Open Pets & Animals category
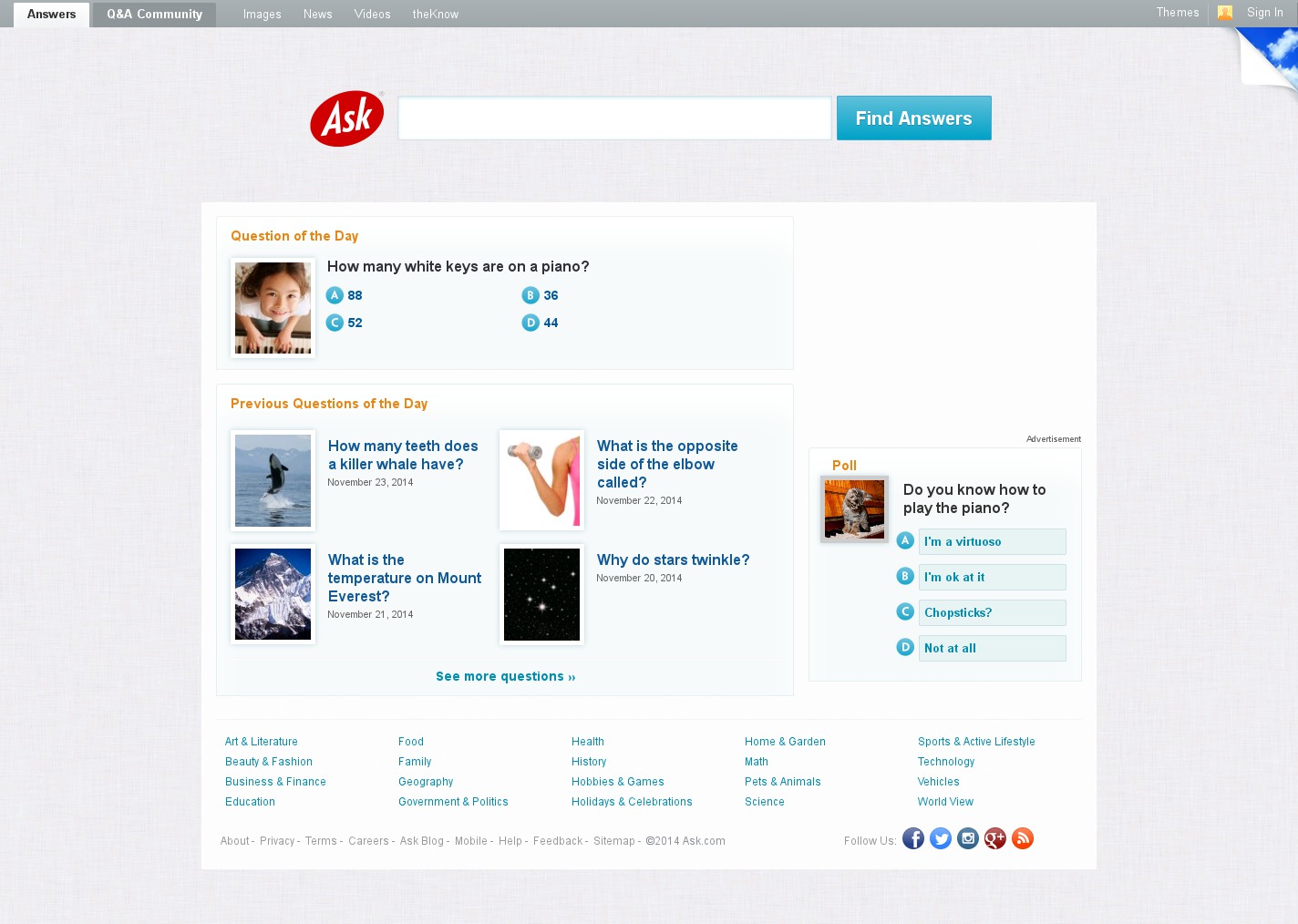1298x924 pixels. coord(783,782)
